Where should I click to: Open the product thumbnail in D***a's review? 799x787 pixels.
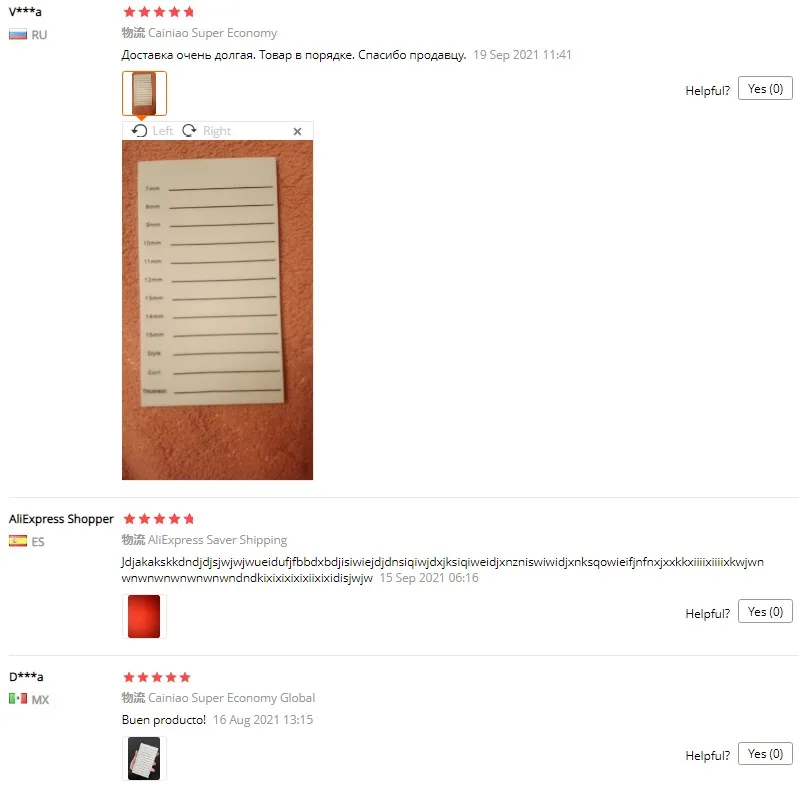[144, 758]
